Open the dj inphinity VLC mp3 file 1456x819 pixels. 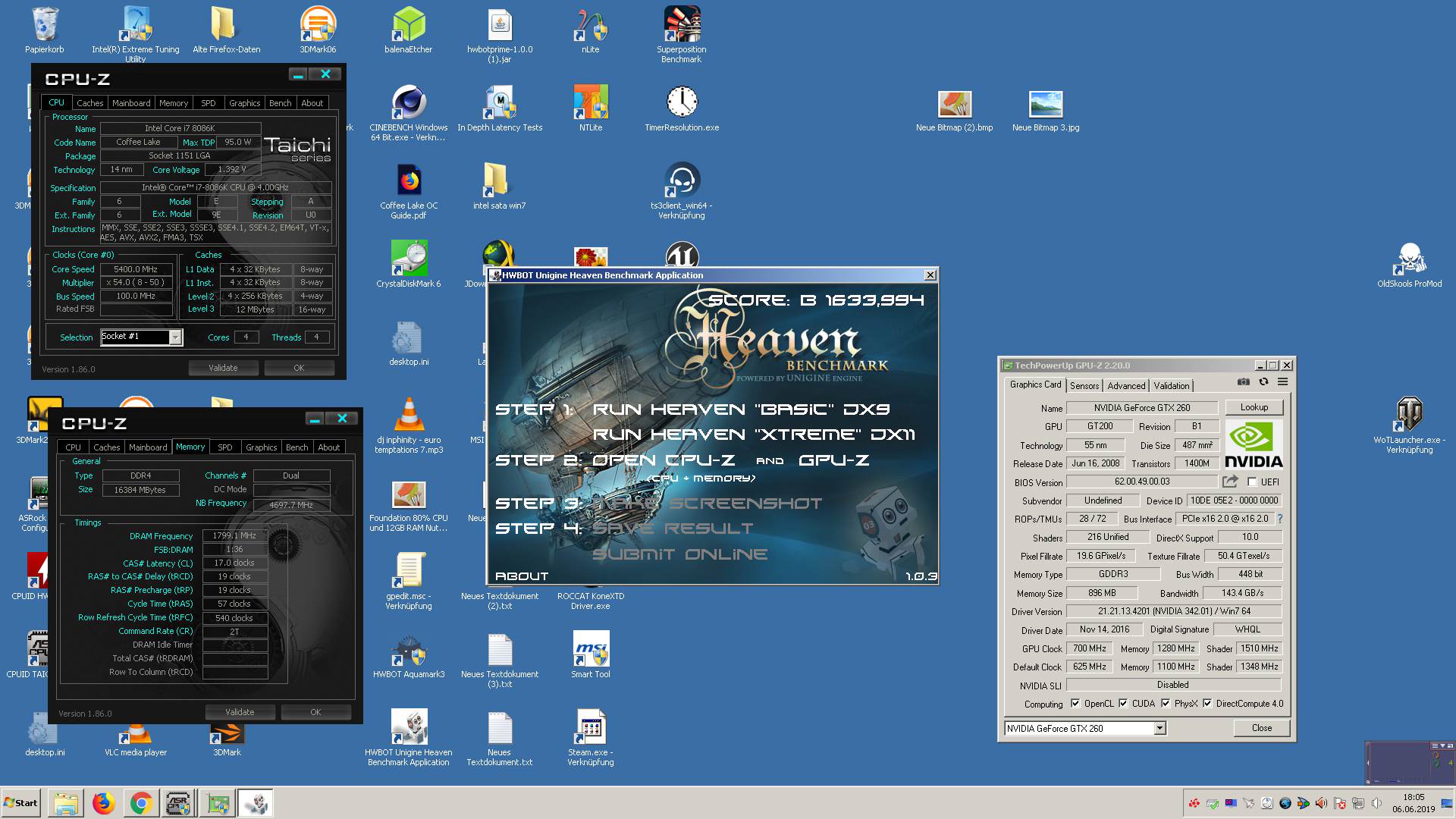coord(409,425)
